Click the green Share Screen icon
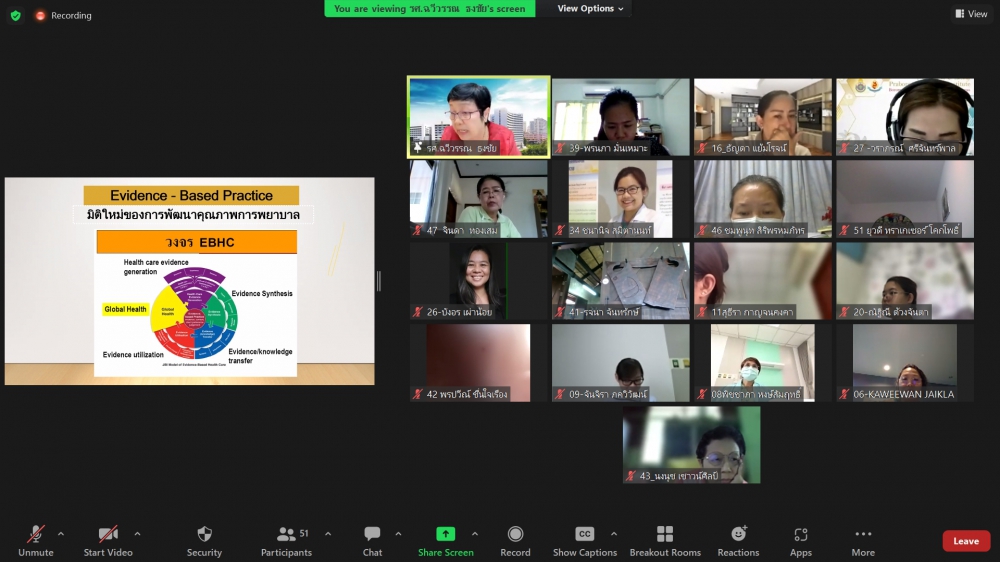Viewport: 1000px width, 562px height. [446, 535]
